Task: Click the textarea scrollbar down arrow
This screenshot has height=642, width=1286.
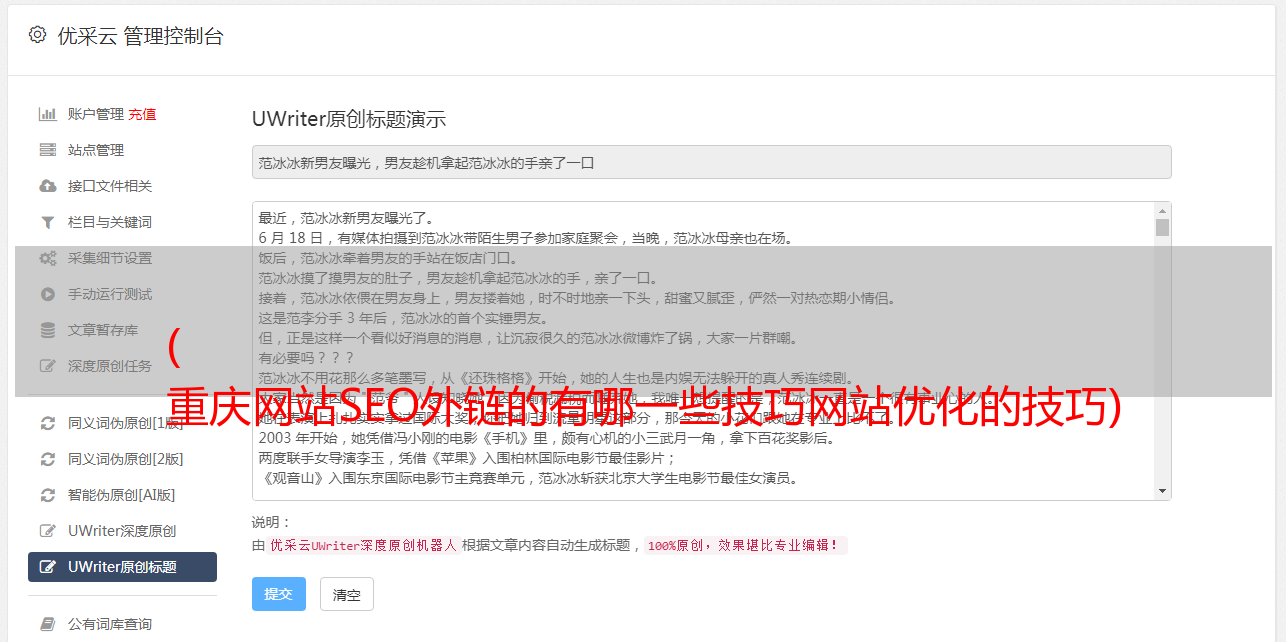Action: (1162, 491)
